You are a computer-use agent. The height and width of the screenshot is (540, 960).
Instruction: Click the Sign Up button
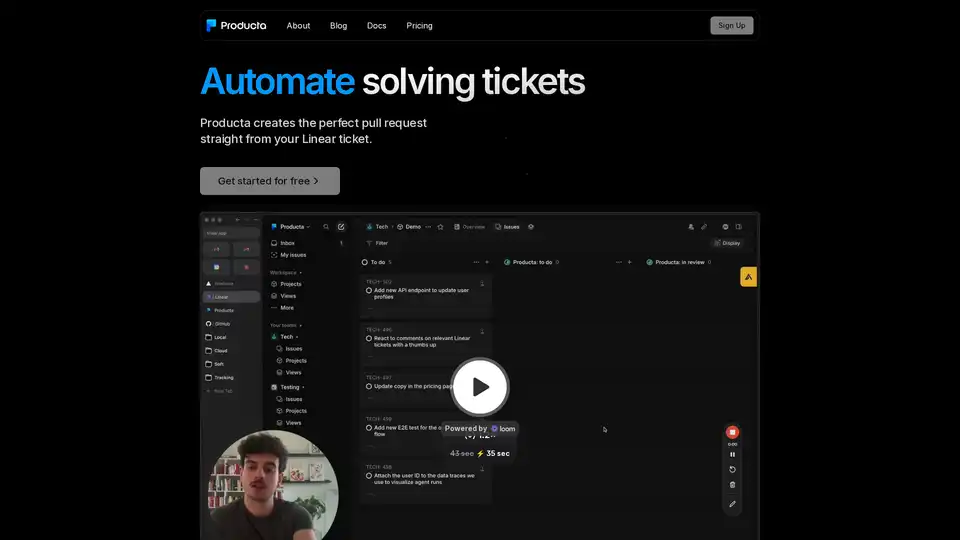tap(731, 26)
